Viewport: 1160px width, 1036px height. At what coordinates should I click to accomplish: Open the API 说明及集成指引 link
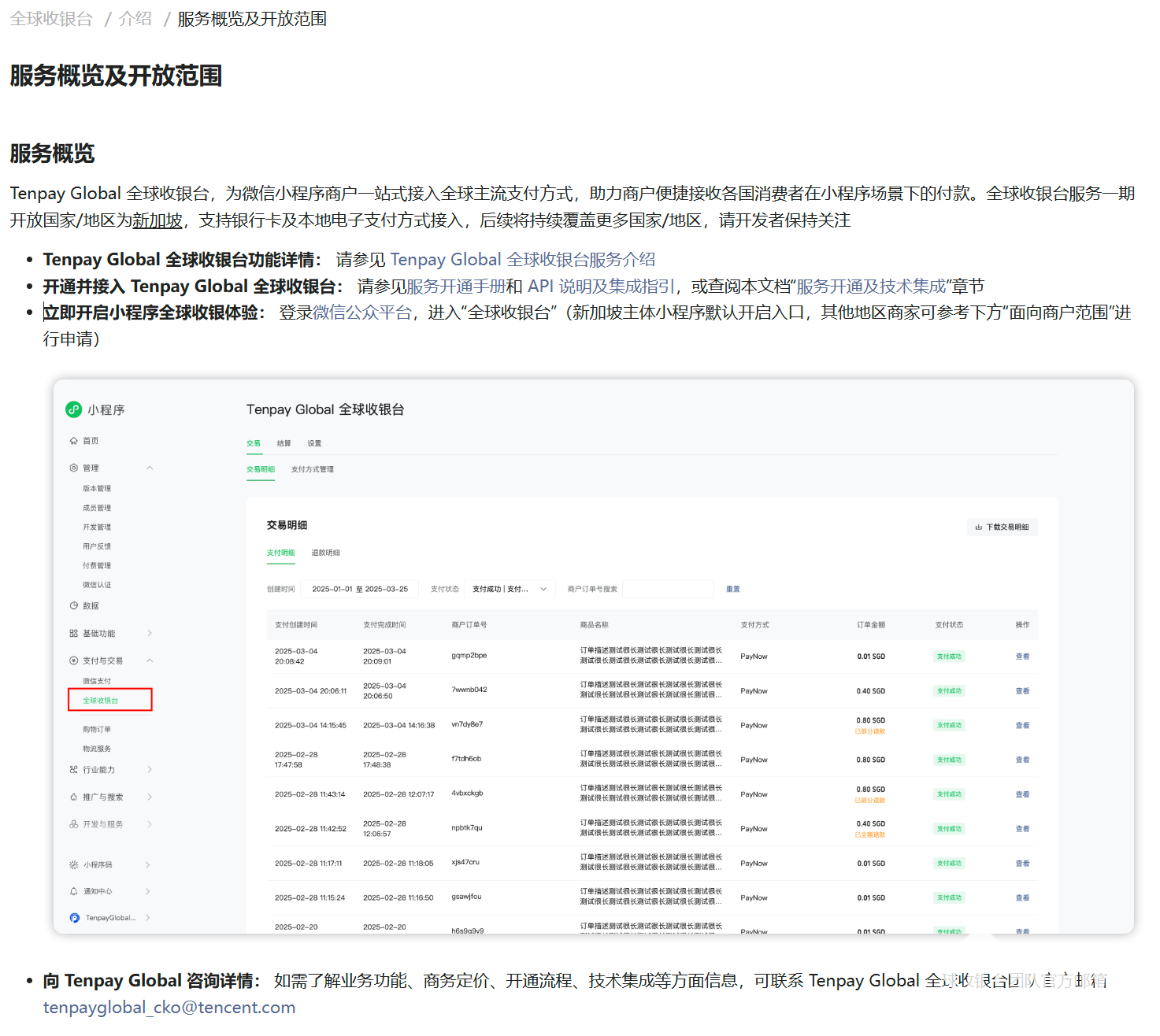(601, 287)
